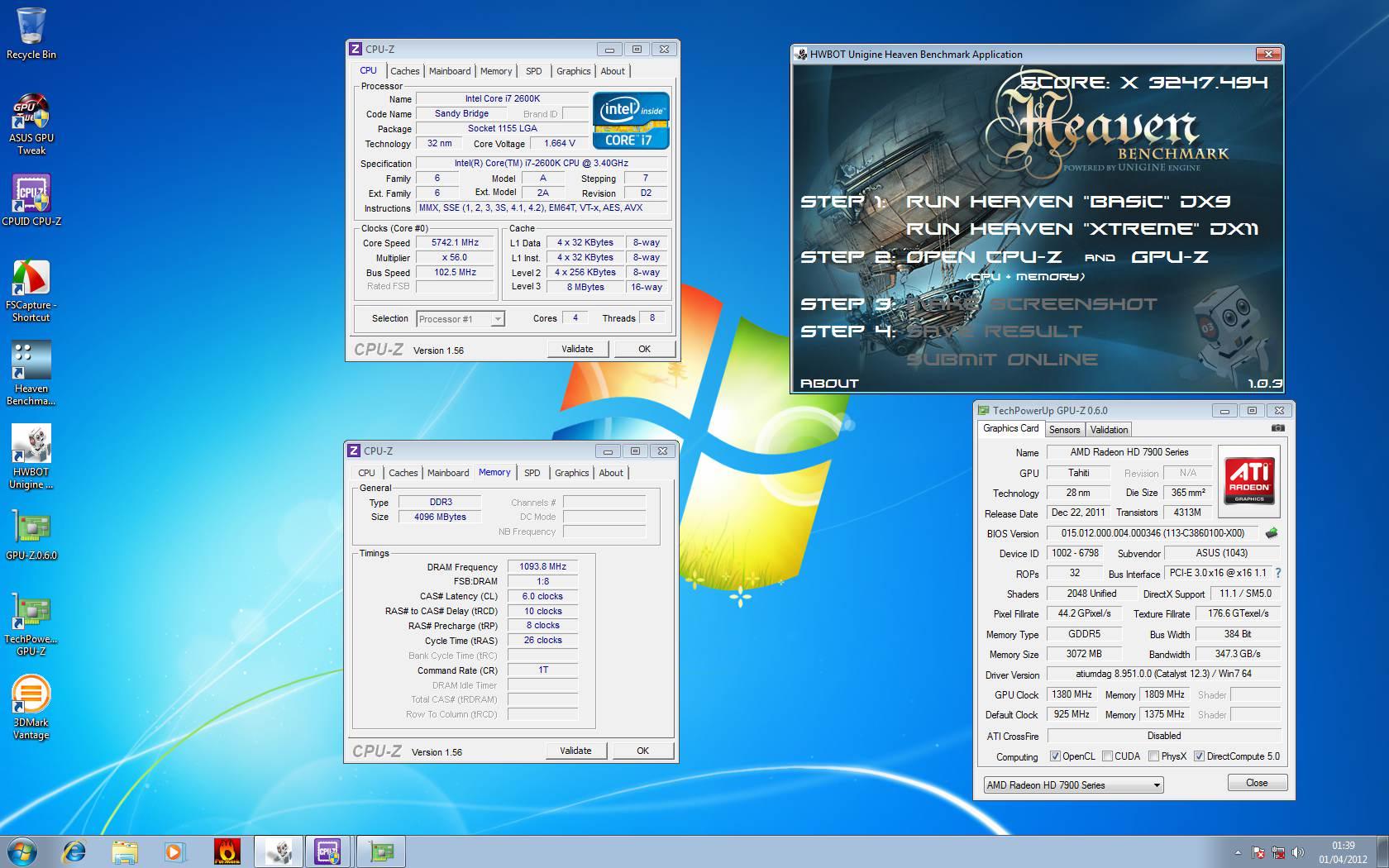The height and width of the screenshot is (868, 1389).
Task: Click Core Voltage 1.664 V field
Action: [x=560, y=143]
